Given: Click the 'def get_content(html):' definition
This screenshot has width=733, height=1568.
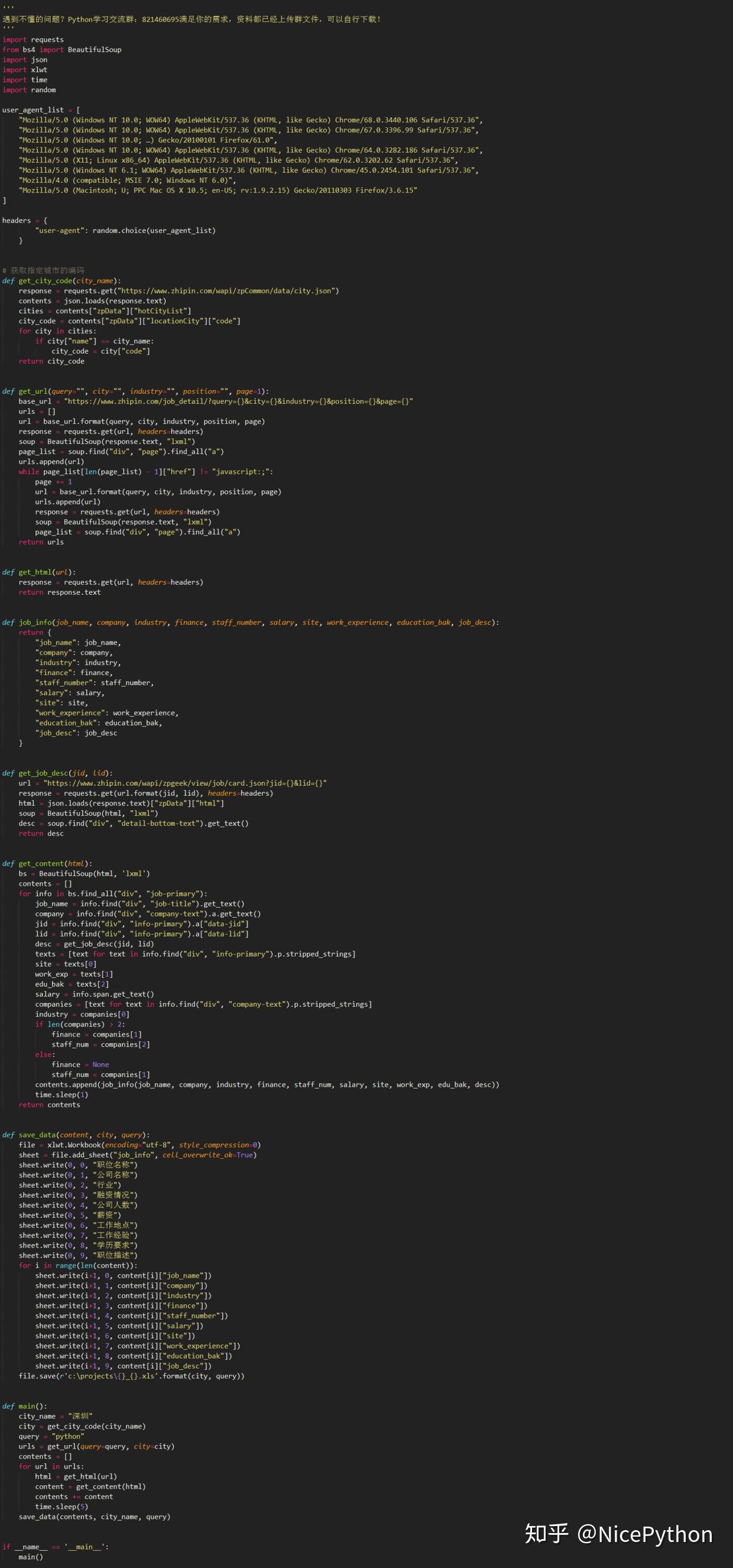Looking at the screenshot, I should point(47,863).
